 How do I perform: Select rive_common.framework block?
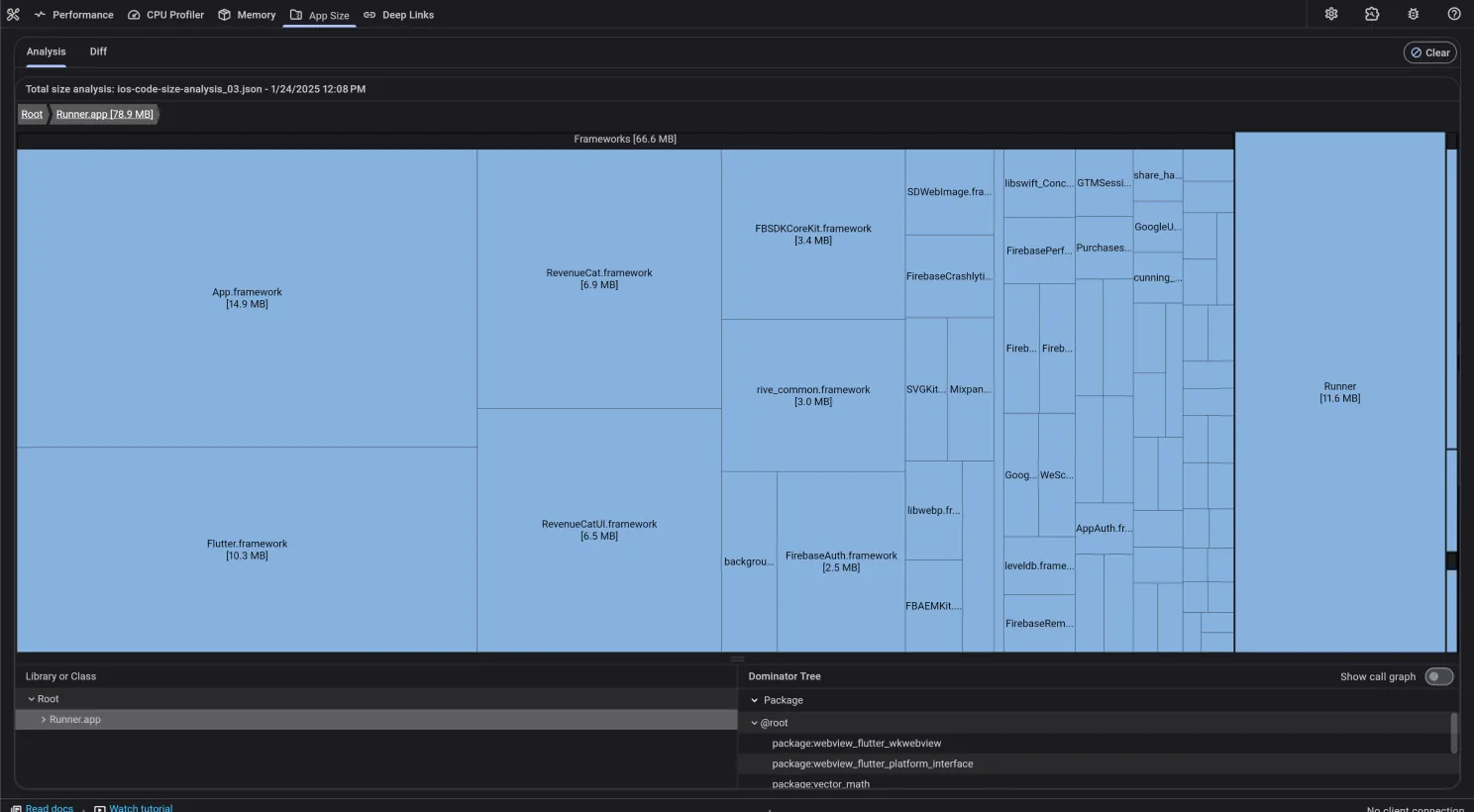813,395
